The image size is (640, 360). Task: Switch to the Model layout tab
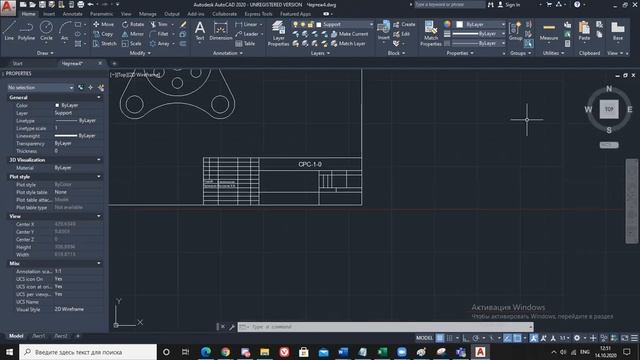(x=16, y=336)
